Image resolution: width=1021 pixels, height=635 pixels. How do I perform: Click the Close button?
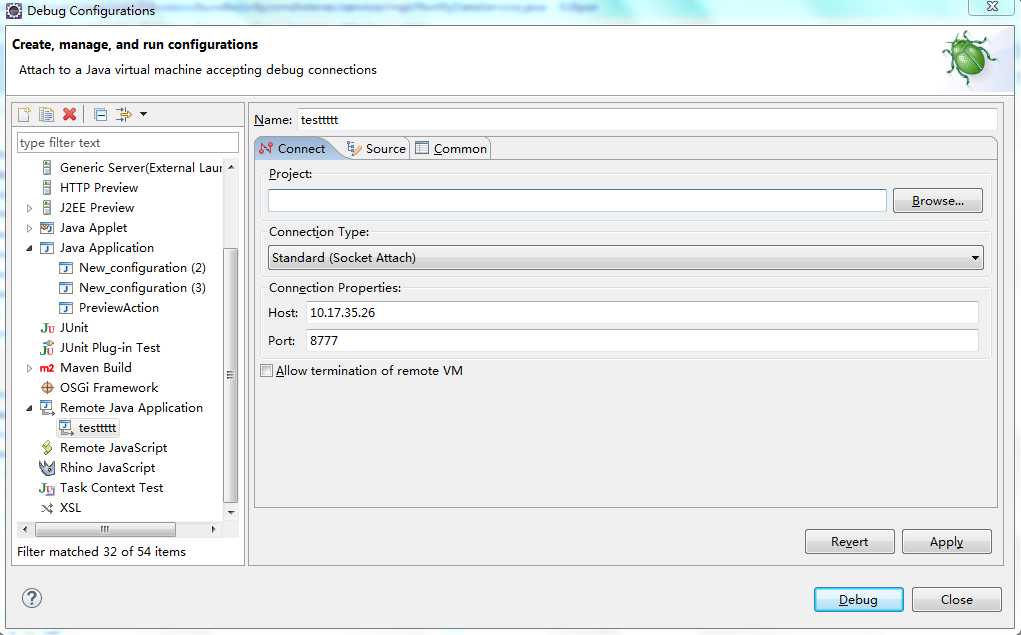[957, 599]
